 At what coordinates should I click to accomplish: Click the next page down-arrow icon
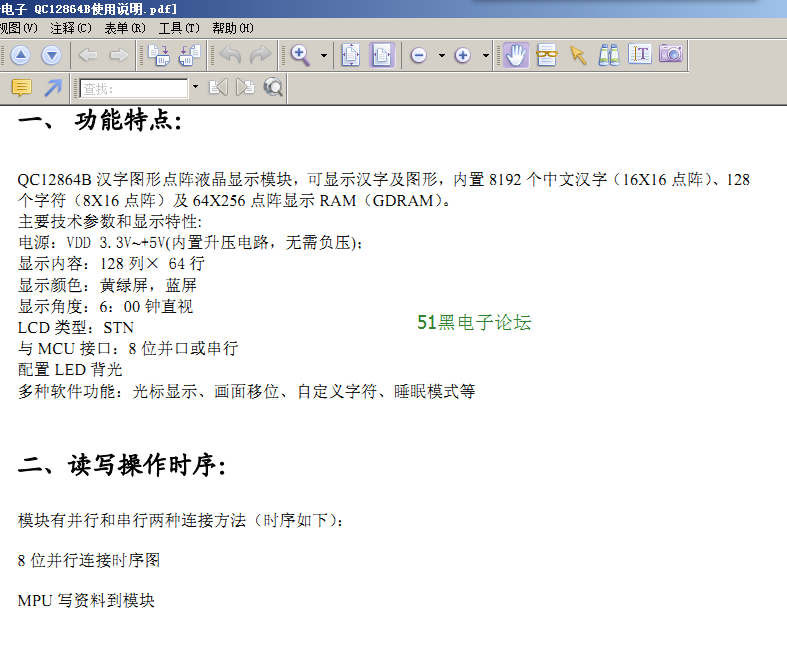(51, 56)
